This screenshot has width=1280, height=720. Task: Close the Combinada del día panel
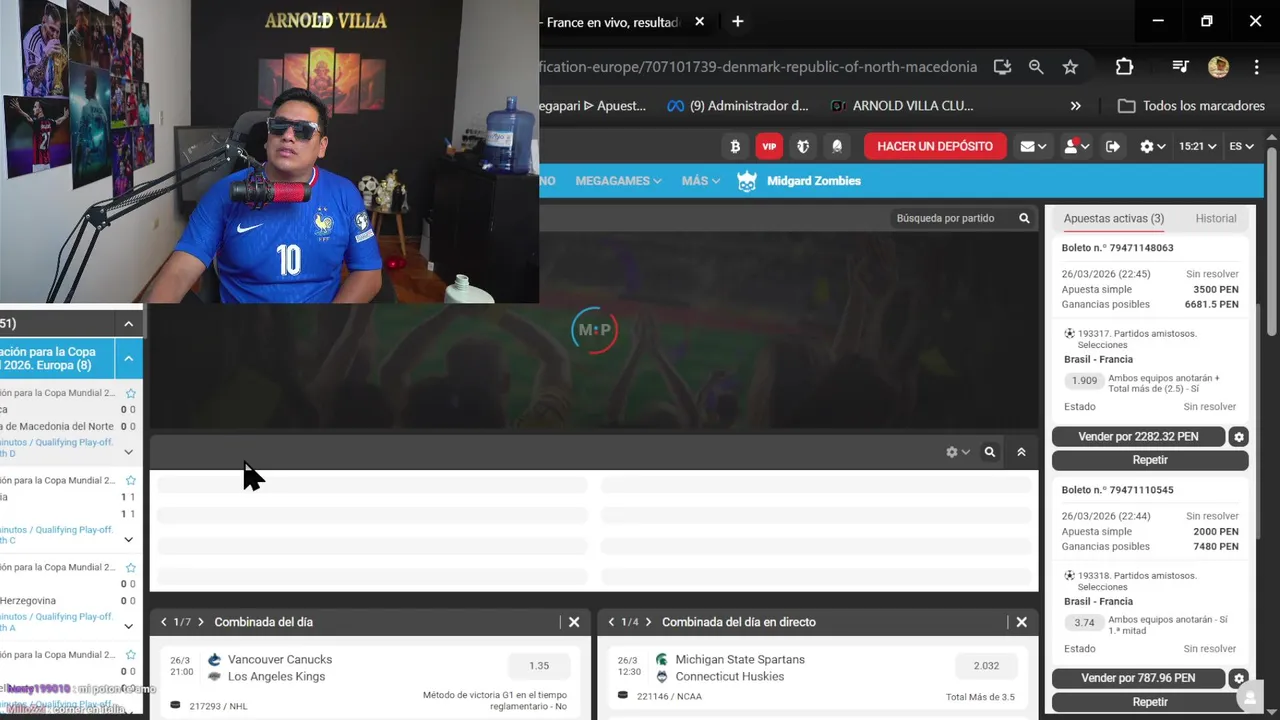tap(574, 622)
